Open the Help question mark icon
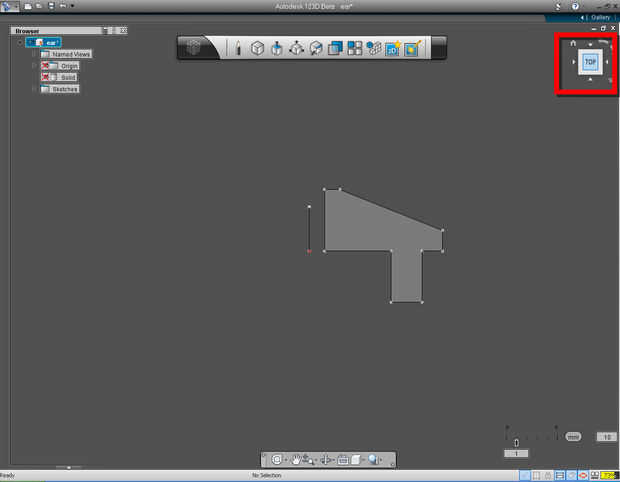The width and height of the screenshot is (620, 482). coord(575,6)
